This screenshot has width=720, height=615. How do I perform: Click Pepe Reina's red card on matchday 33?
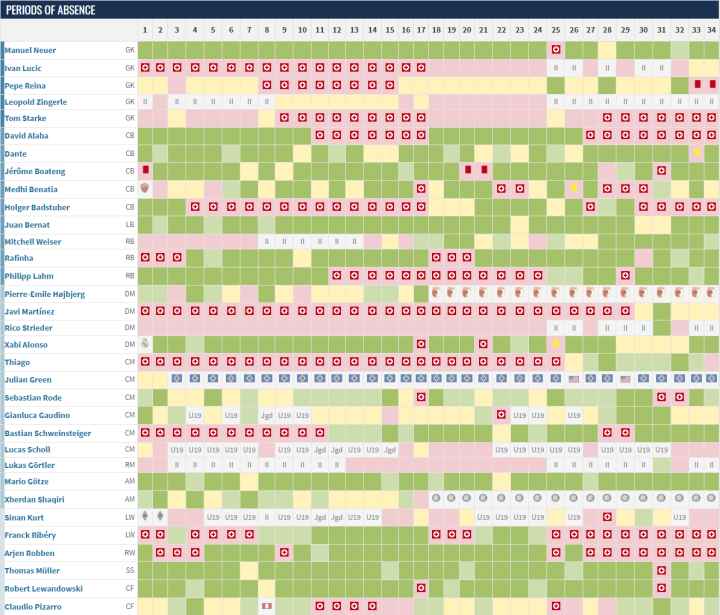click(697, 84)
